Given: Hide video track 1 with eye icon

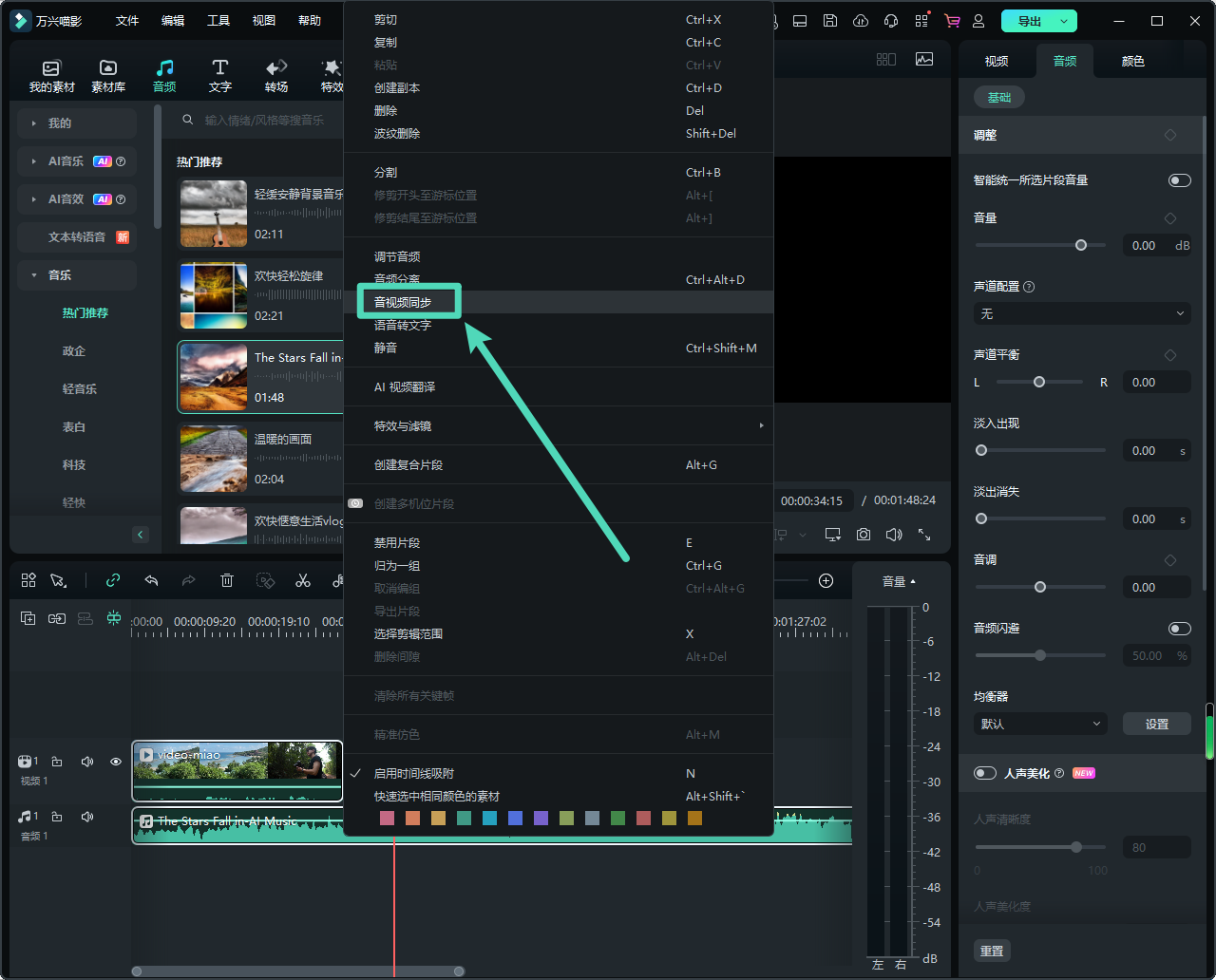Looking at the screenshot, I should click(x=116, y=762).
